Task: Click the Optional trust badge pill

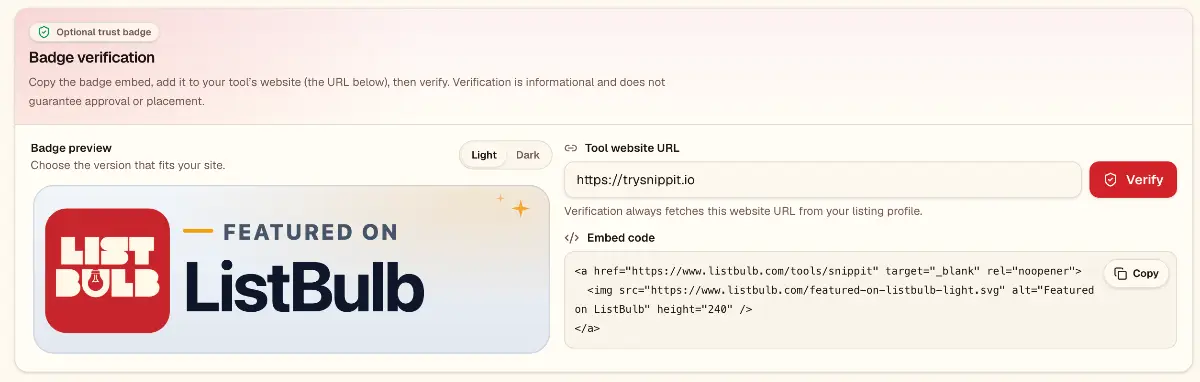Action: click(x=95, y=32)
